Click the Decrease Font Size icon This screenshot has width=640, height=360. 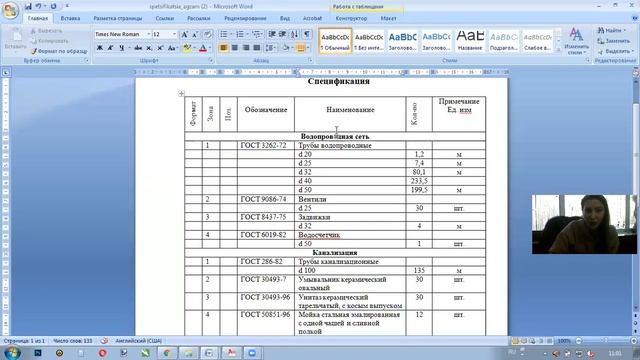pos(195,35)
